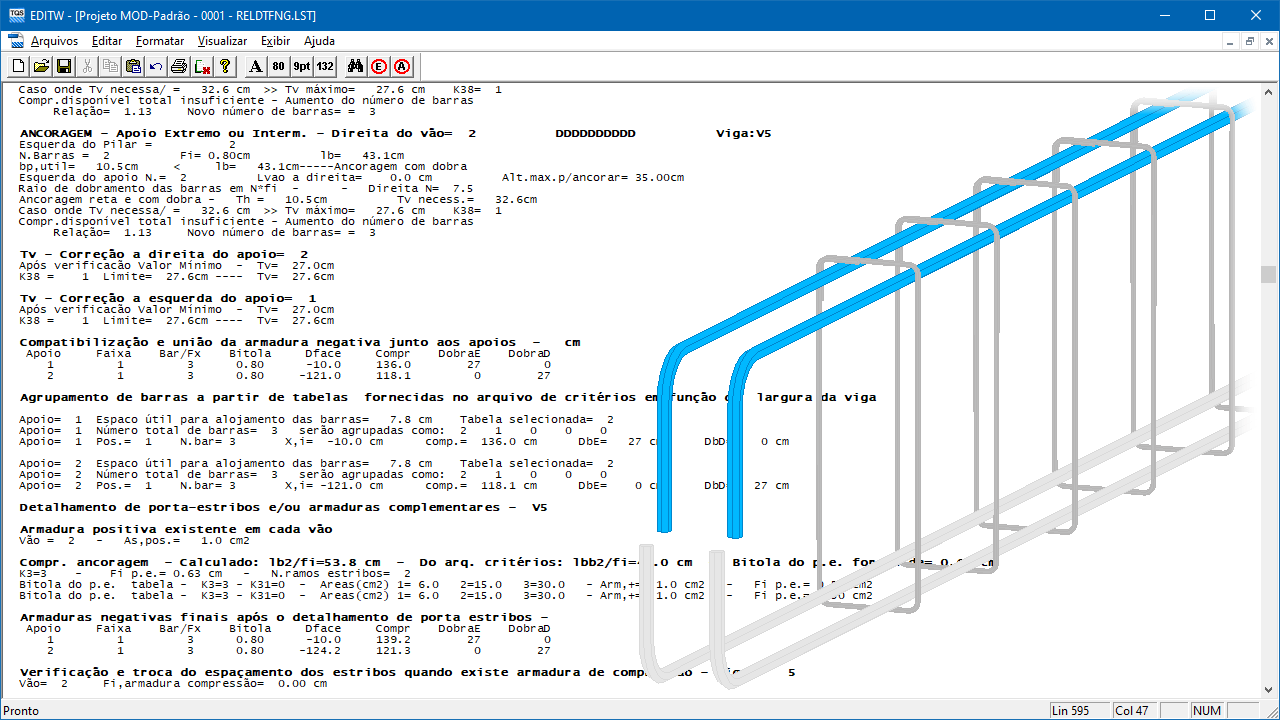Set 80-column width in the toolbar

coord(278,67)
